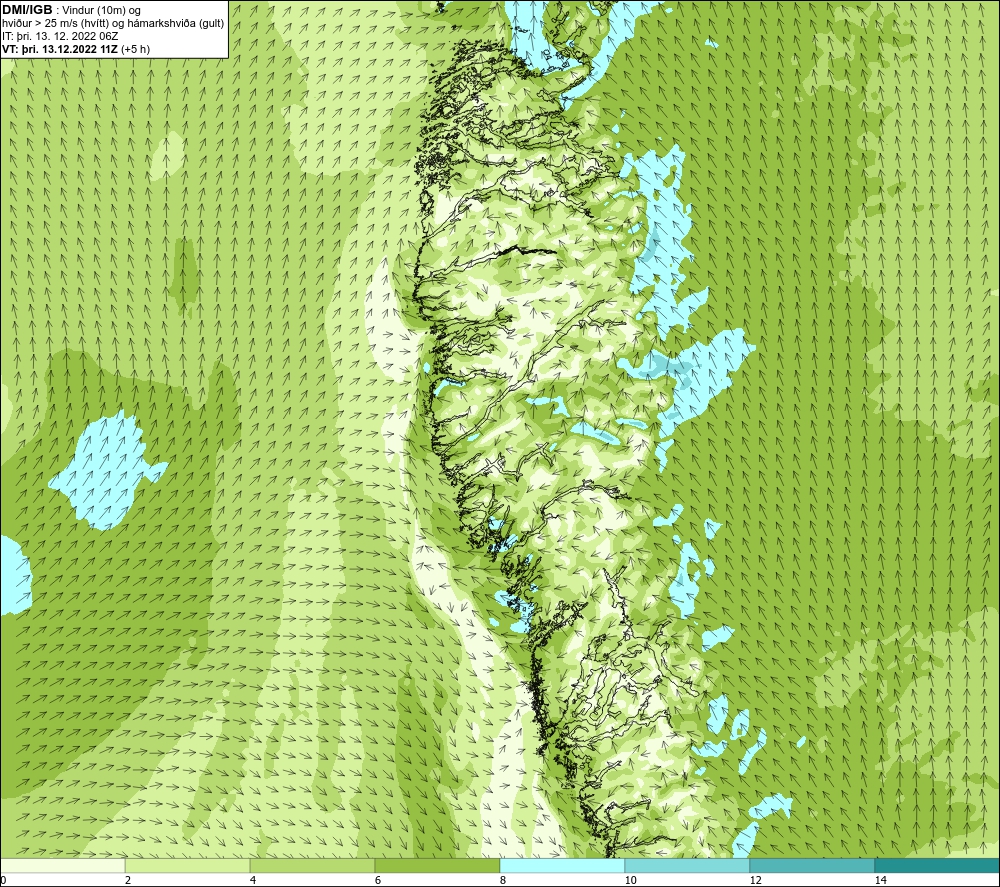1000x887 pixels.
Task: Click the scale label 4
Action: [x=253, y=880]
